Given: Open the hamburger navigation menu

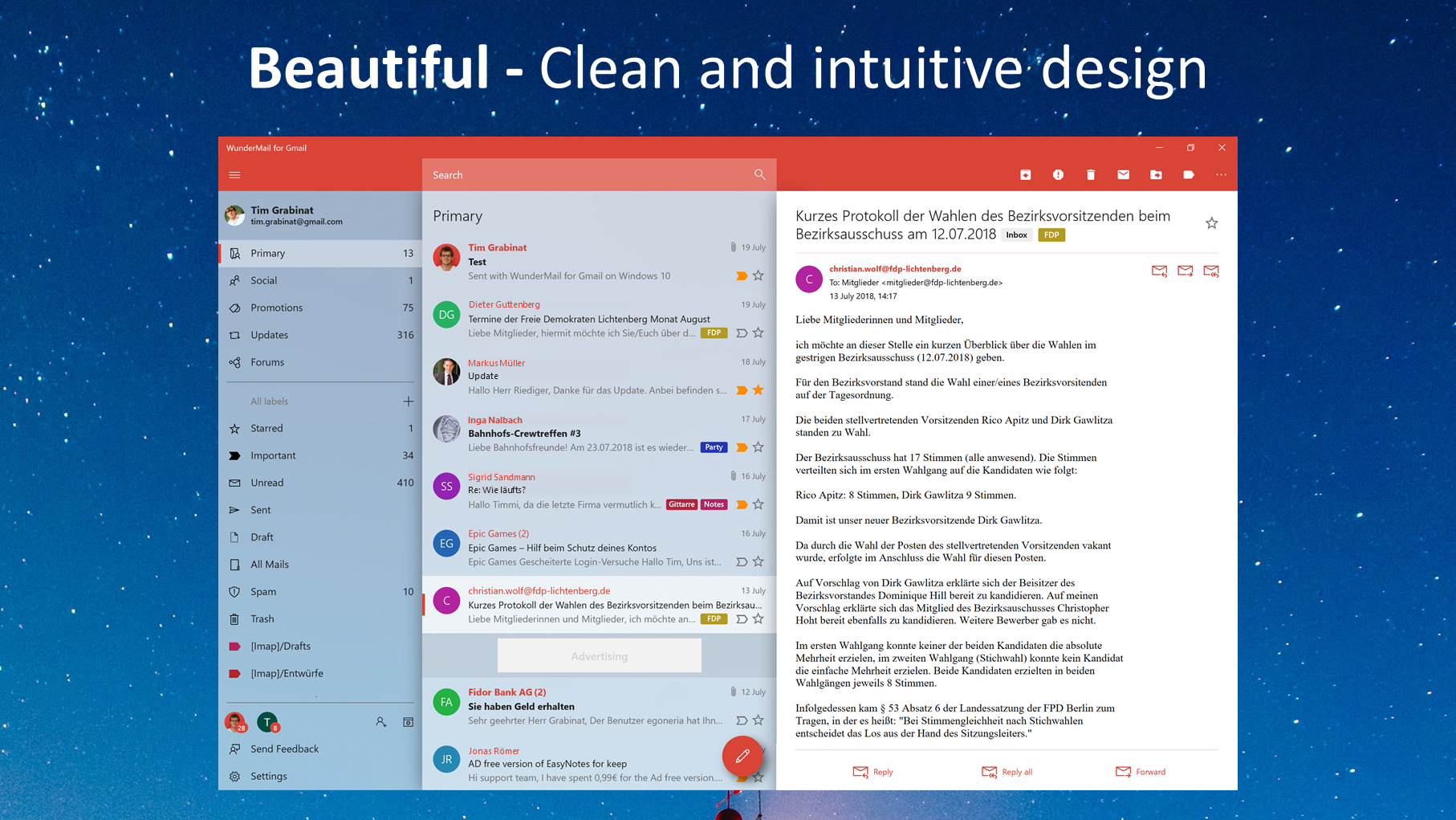Looking at the screenshot, I should point(234,174).
